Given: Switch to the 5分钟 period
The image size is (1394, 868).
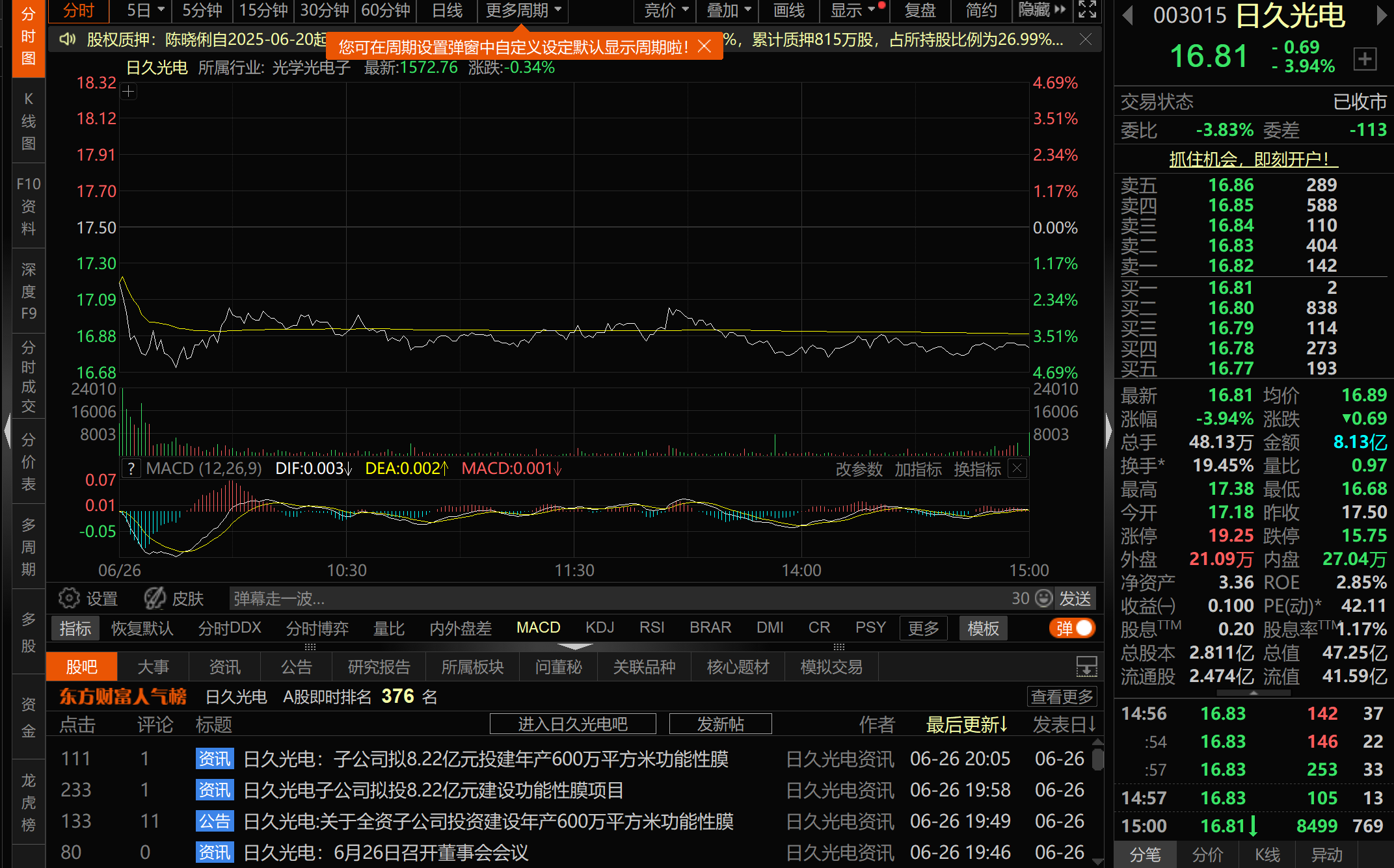Looking at the screenshot, I should (202, 10).
